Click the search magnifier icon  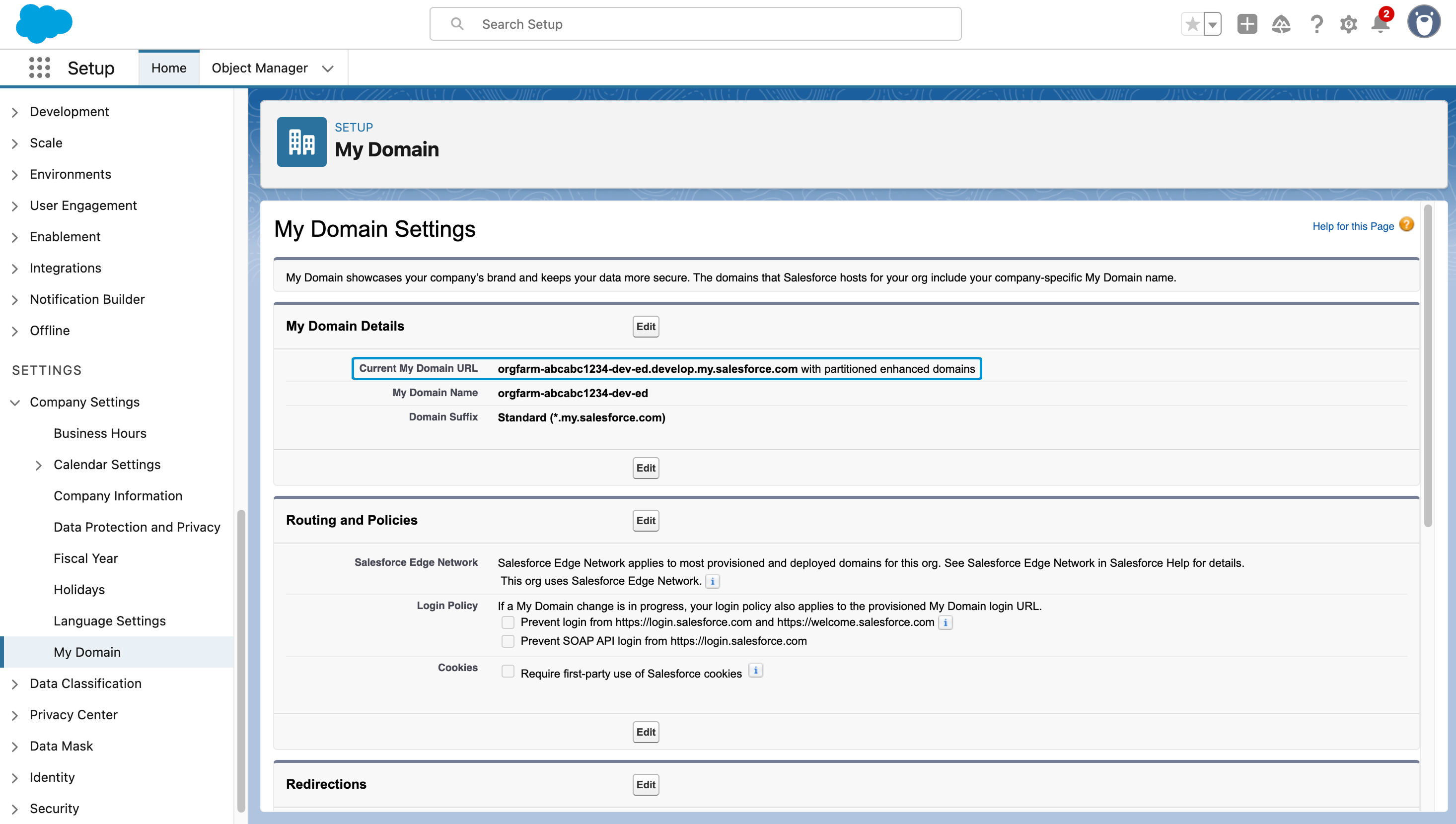click(x=457, y=24)
